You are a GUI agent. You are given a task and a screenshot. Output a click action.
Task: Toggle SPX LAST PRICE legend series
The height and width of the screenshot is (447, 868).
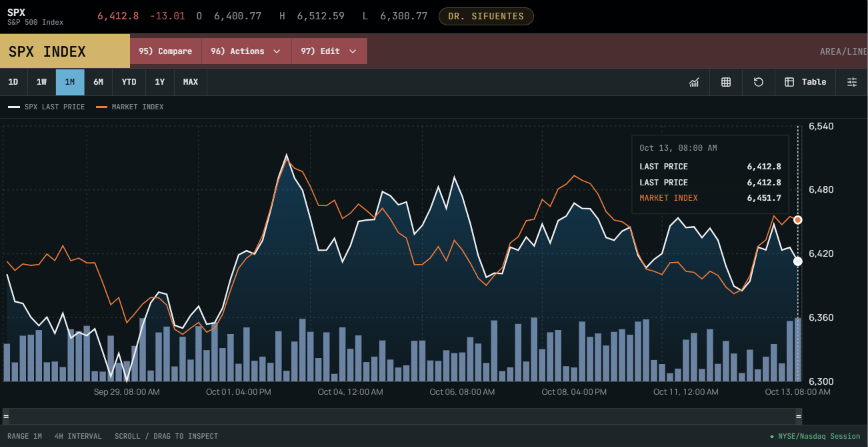(46, 107)
